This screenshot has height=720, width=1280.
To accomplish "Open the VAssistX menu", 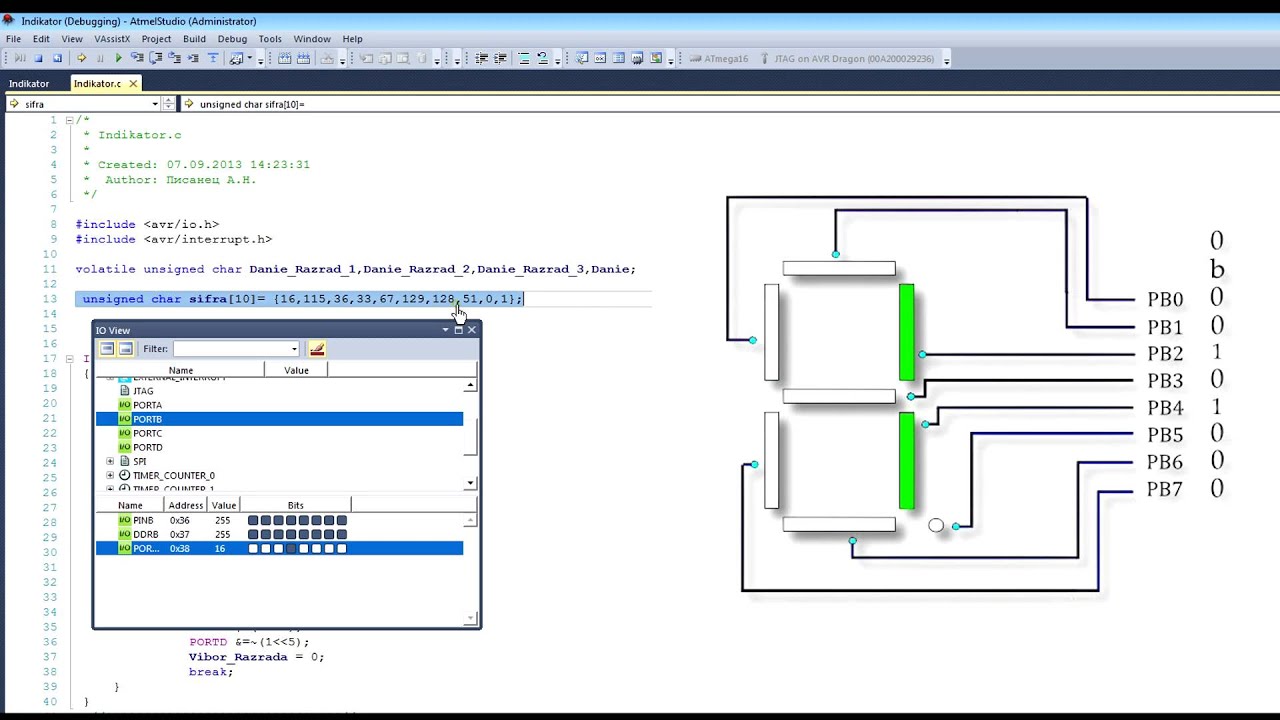I will click(x=112, y=39).
